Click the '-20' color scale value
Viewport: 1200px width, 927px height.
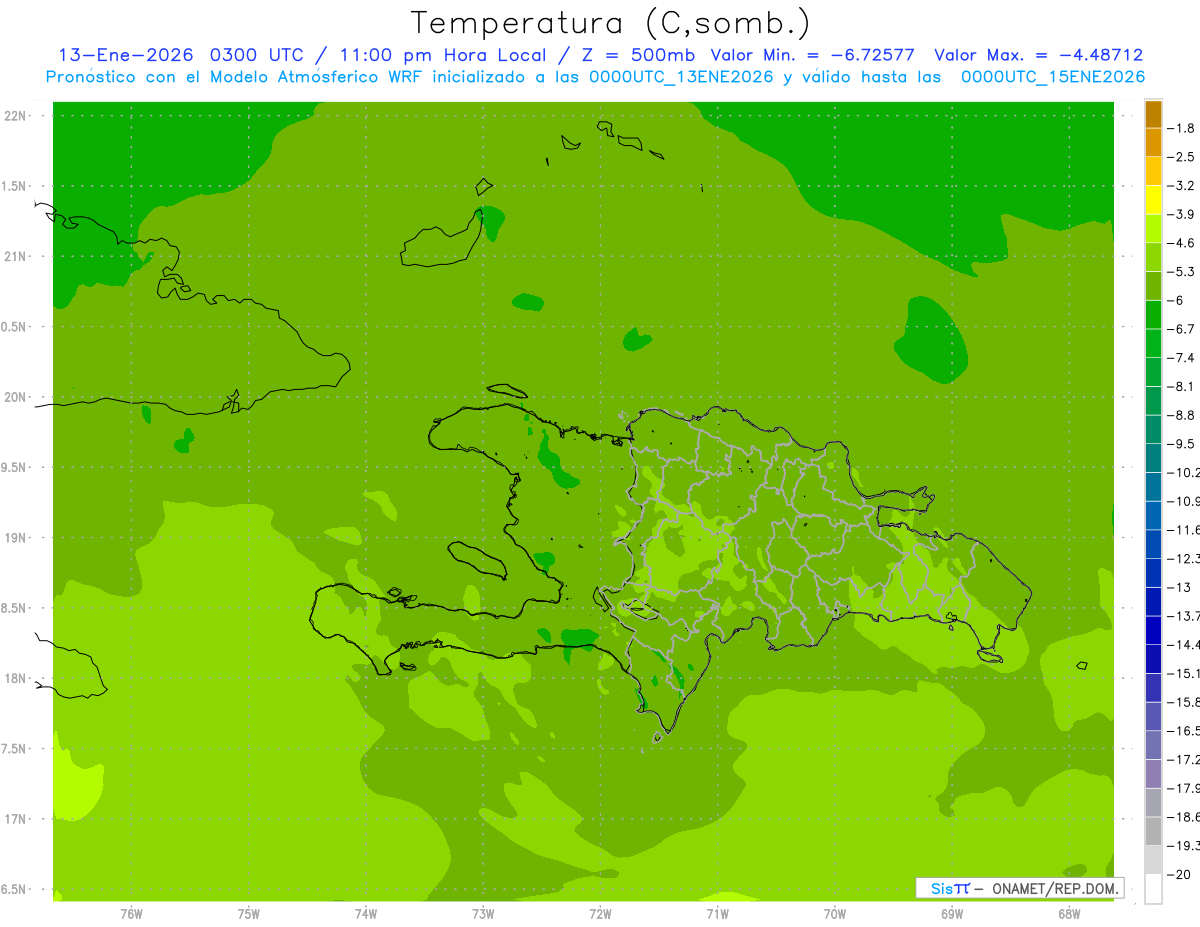[1180, 875]
